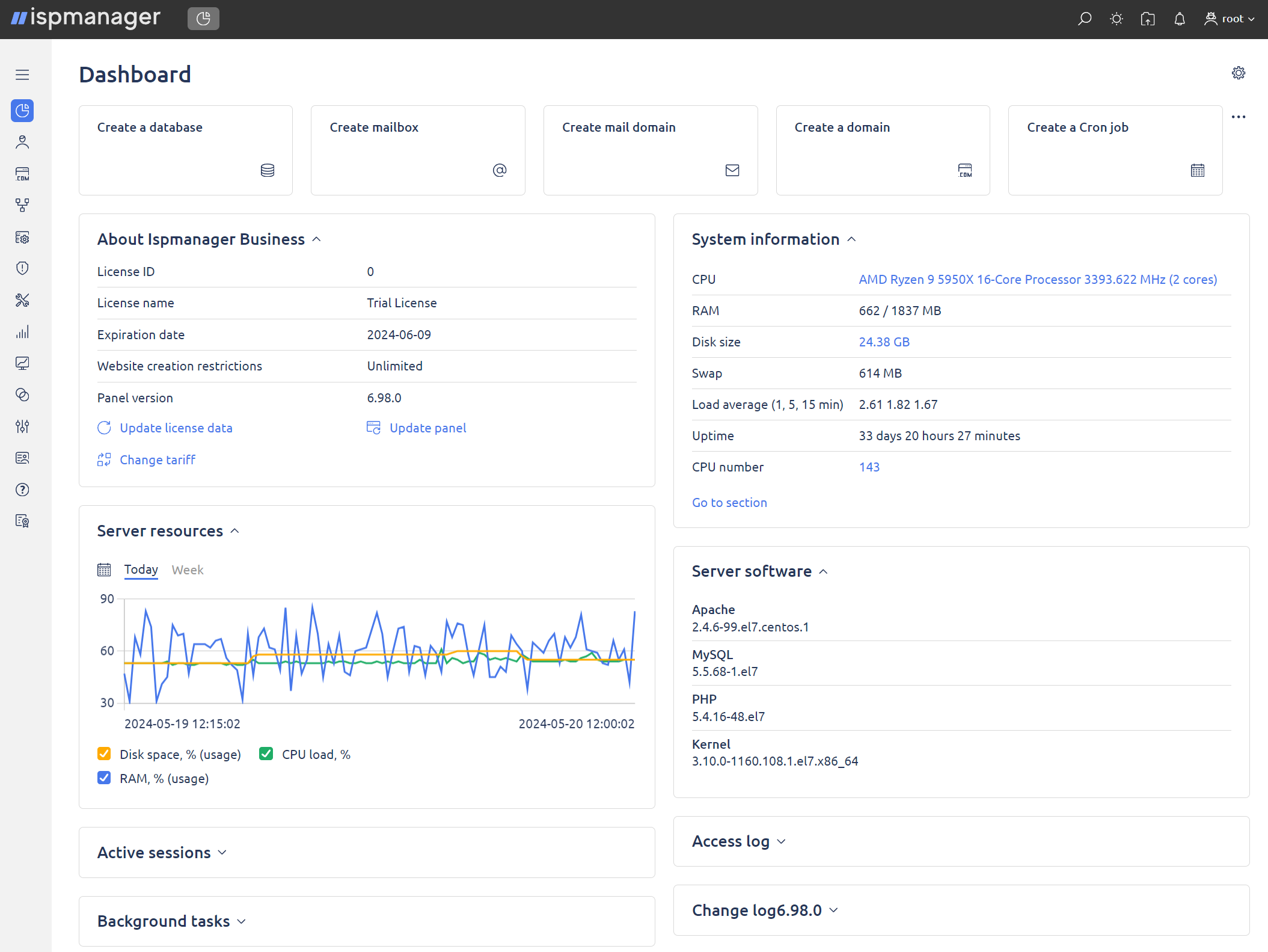Open the network nodes sidebar icon
Viewport: 1268px width, 952px height.
(x=22, y=205)
